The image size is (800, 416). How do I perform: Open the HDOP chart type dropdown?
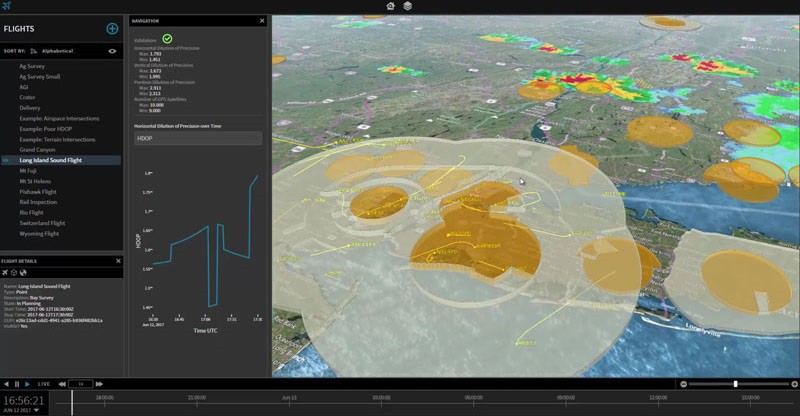(x=198, y=138)
